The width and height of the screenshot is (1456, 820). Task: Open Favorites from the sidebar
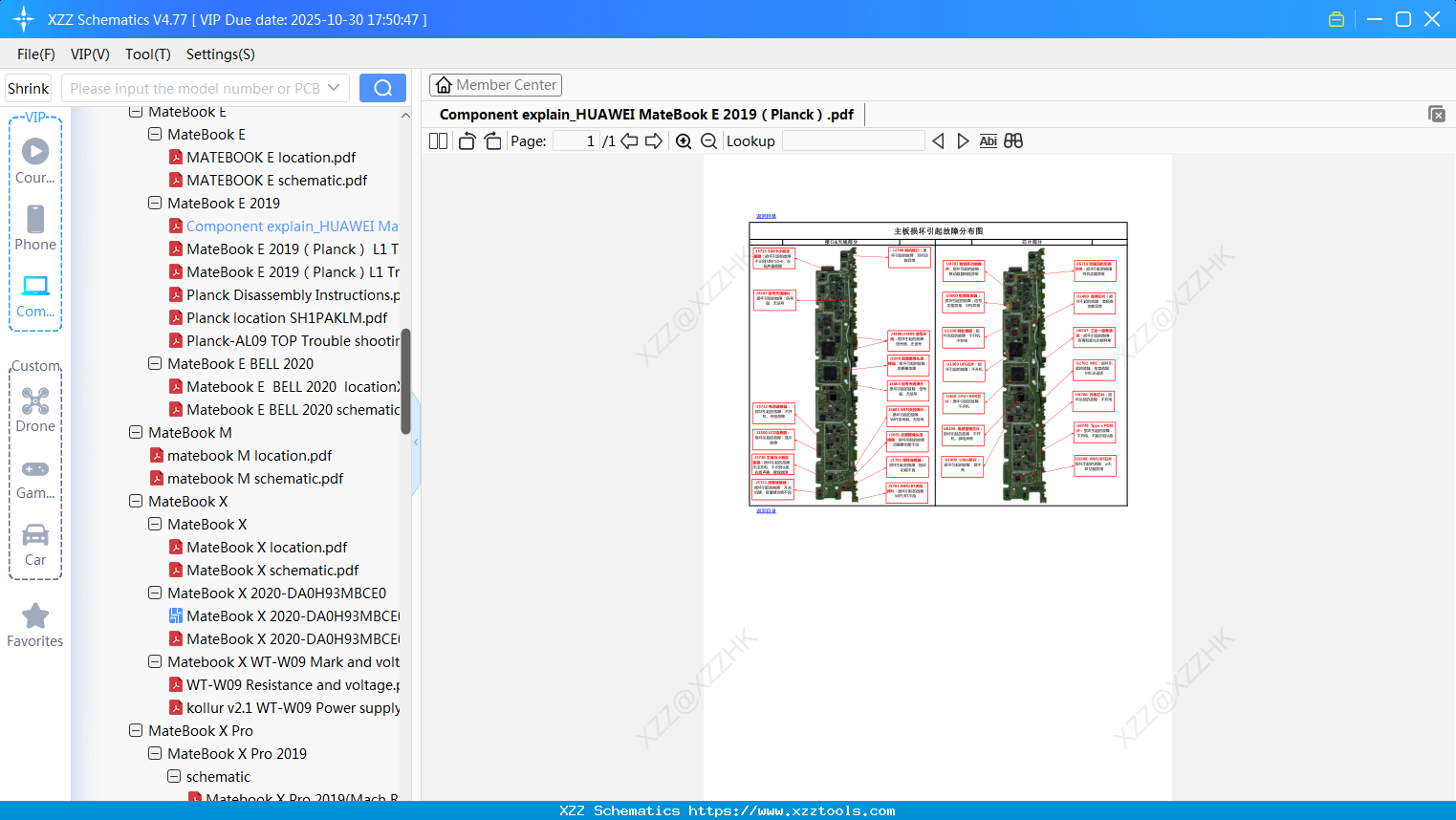(x=35, y=626)
